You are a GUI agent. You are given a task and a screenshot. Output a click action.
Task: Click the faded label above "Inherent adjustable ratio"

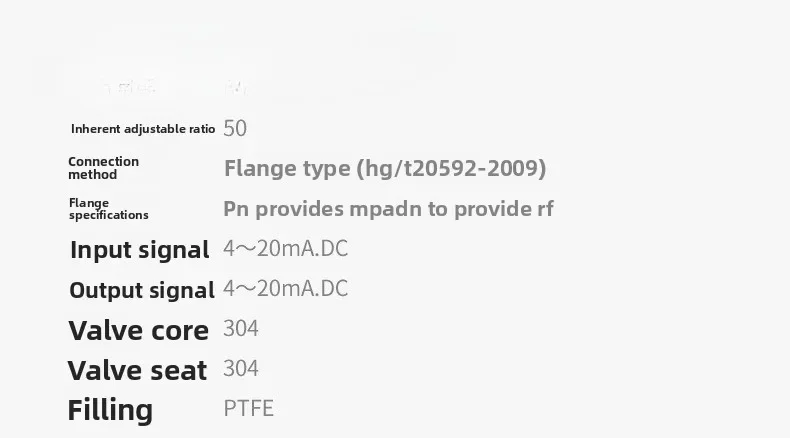[x=132, y=88]
